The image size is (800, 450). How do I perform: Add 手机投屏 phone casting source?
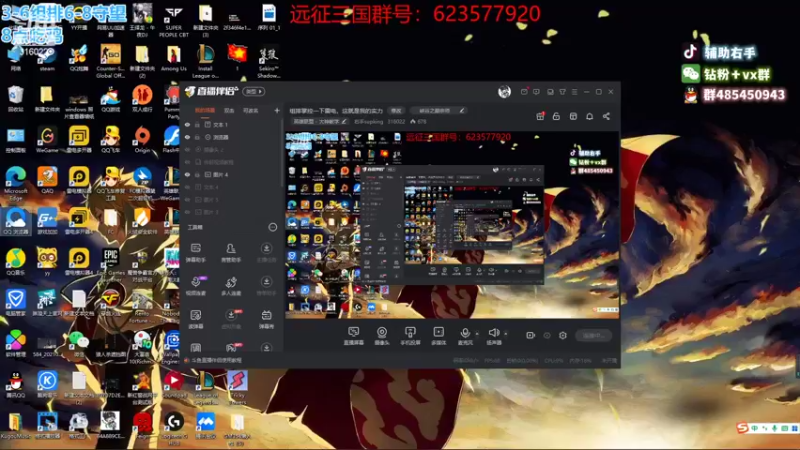[410, 336]
